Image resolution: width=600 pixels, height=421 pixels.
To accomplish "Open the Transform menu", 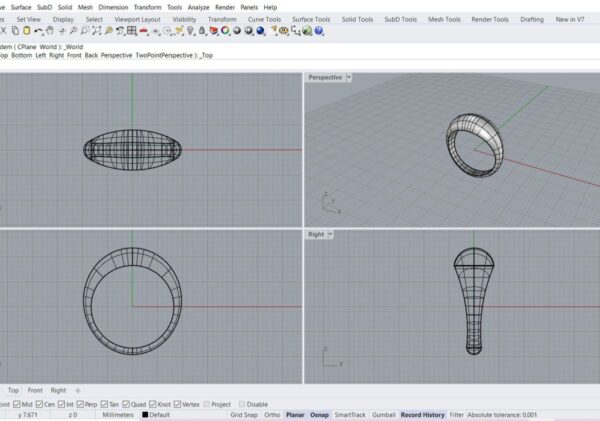I will tap(147, 7).
